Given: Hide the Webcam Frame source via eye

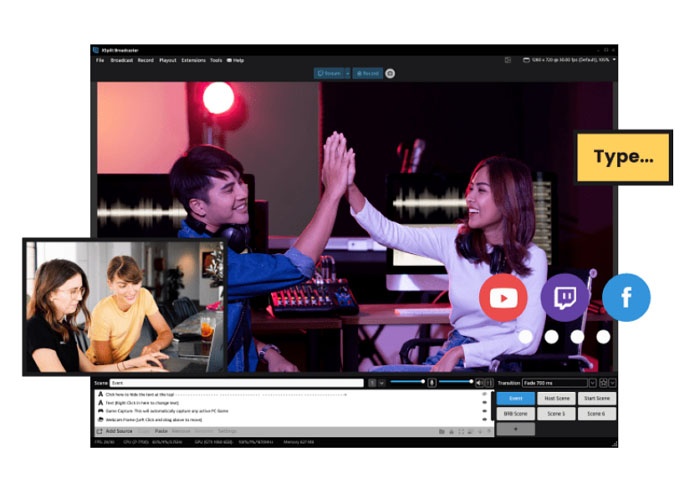Looking at the screenshot, I should coord(485,420).
